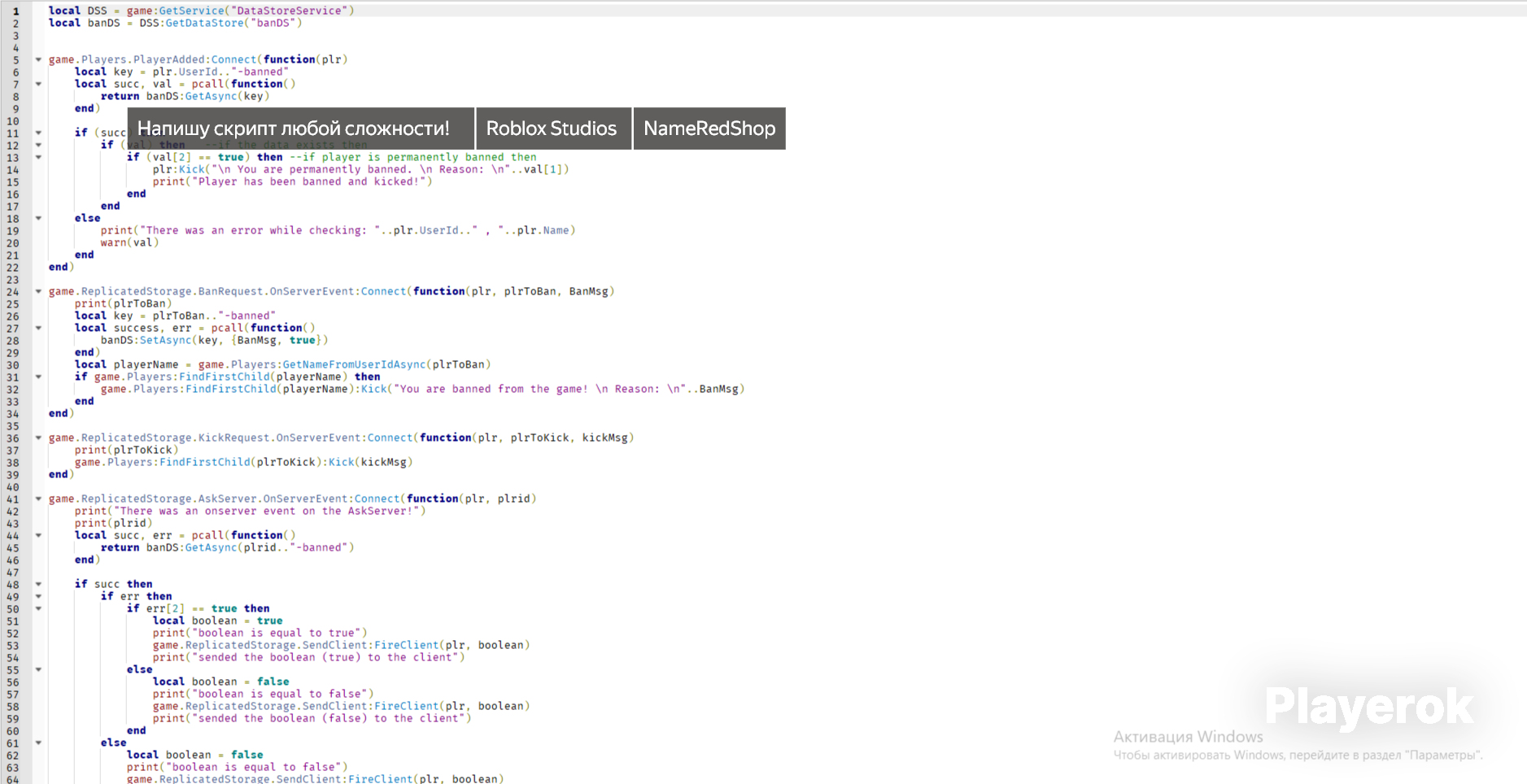Collapse the else fold on line 55

coord(38,669)
